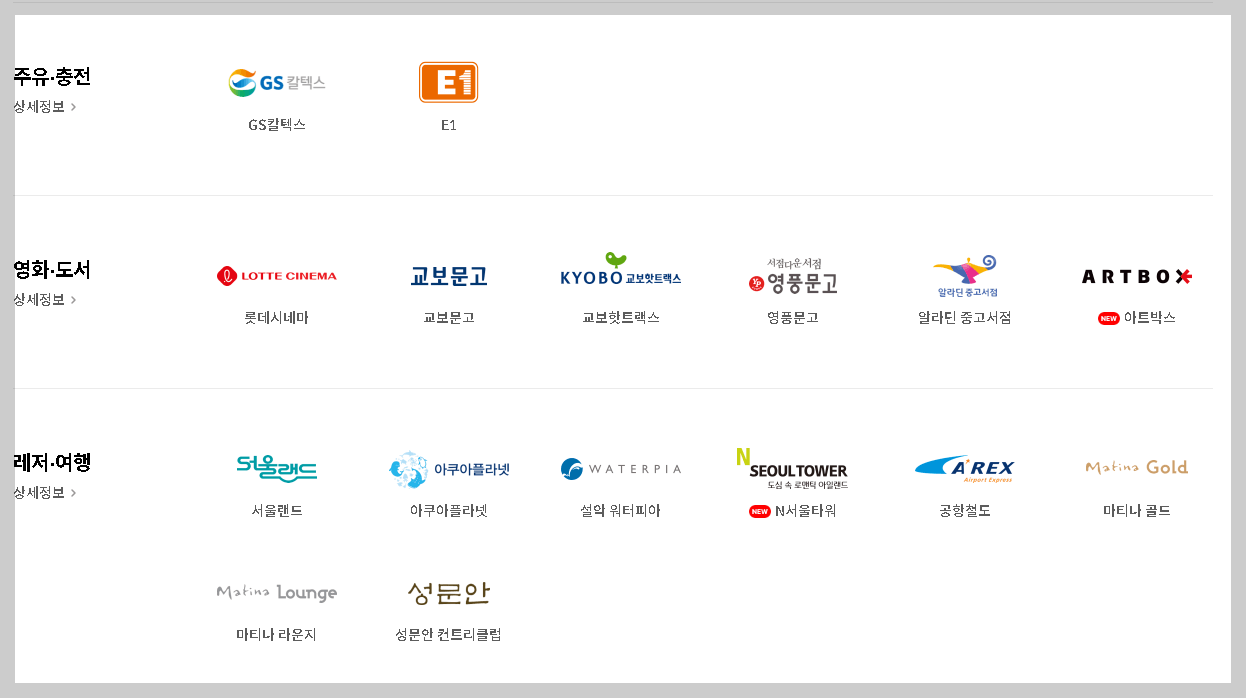Click the 설악 워터피아 caption
Viewport: 1246px width, 698px height.
coord(621,511)
